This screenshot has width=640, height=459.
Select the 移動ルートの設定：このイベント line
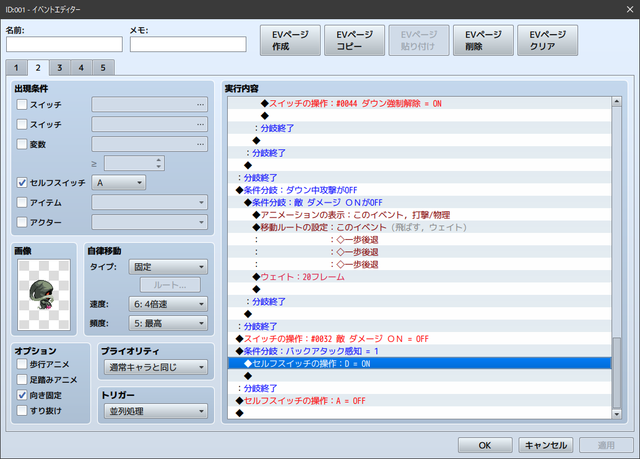tap(419, 227)
